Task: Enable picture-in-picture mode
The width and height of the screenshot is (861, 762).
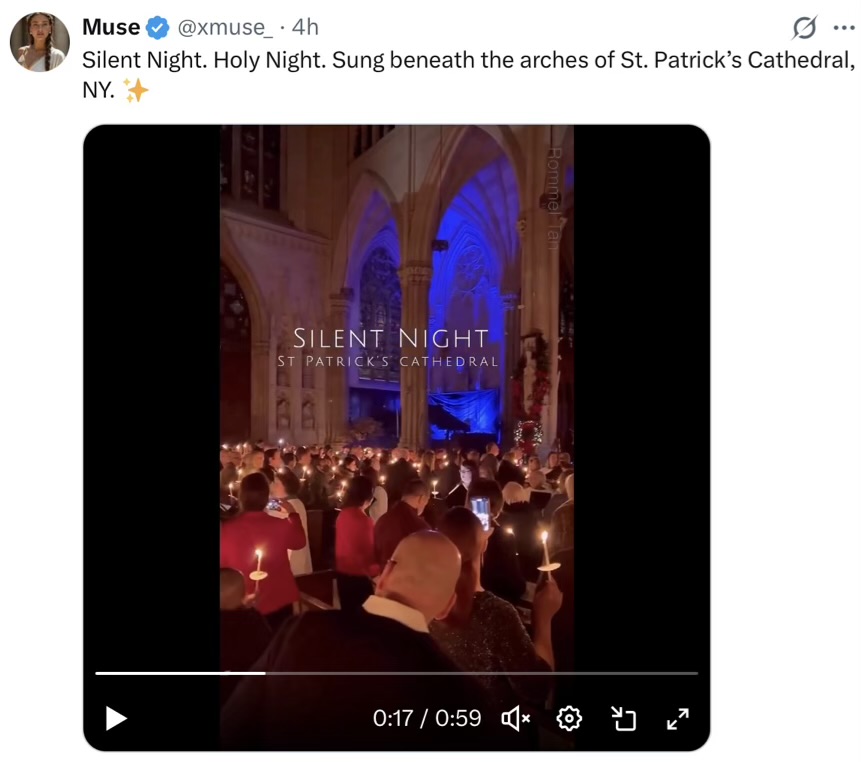Action: point(624,718)
